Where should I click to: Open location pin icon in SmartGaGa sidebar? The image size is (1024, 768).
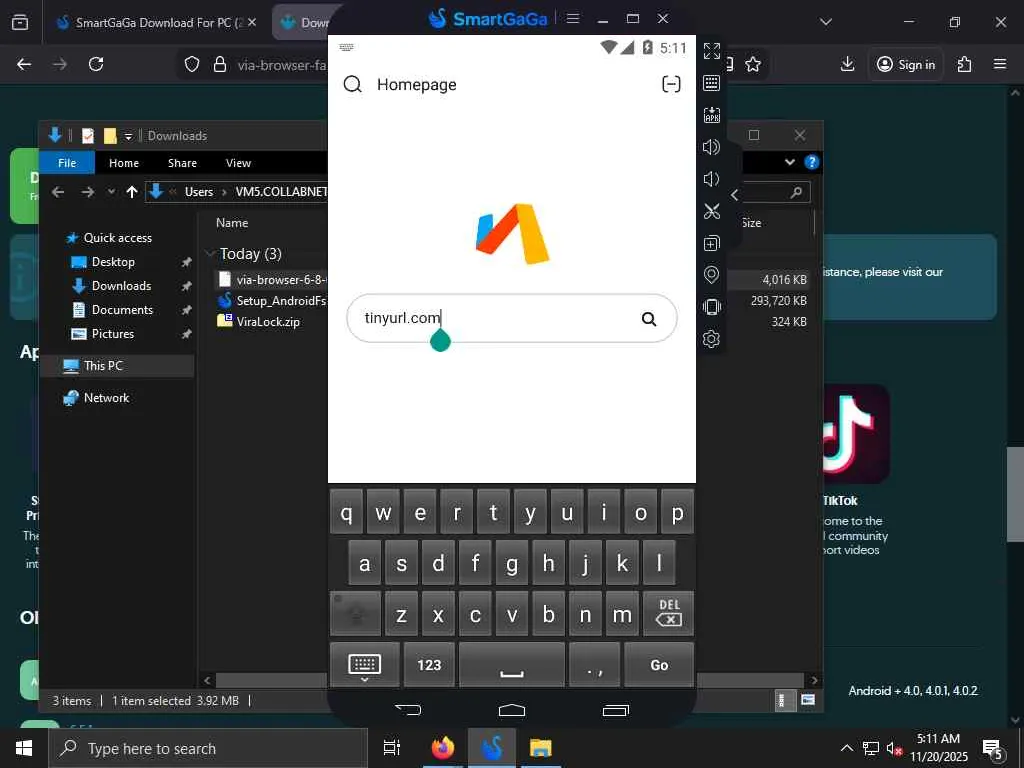(x=711, y=275)
